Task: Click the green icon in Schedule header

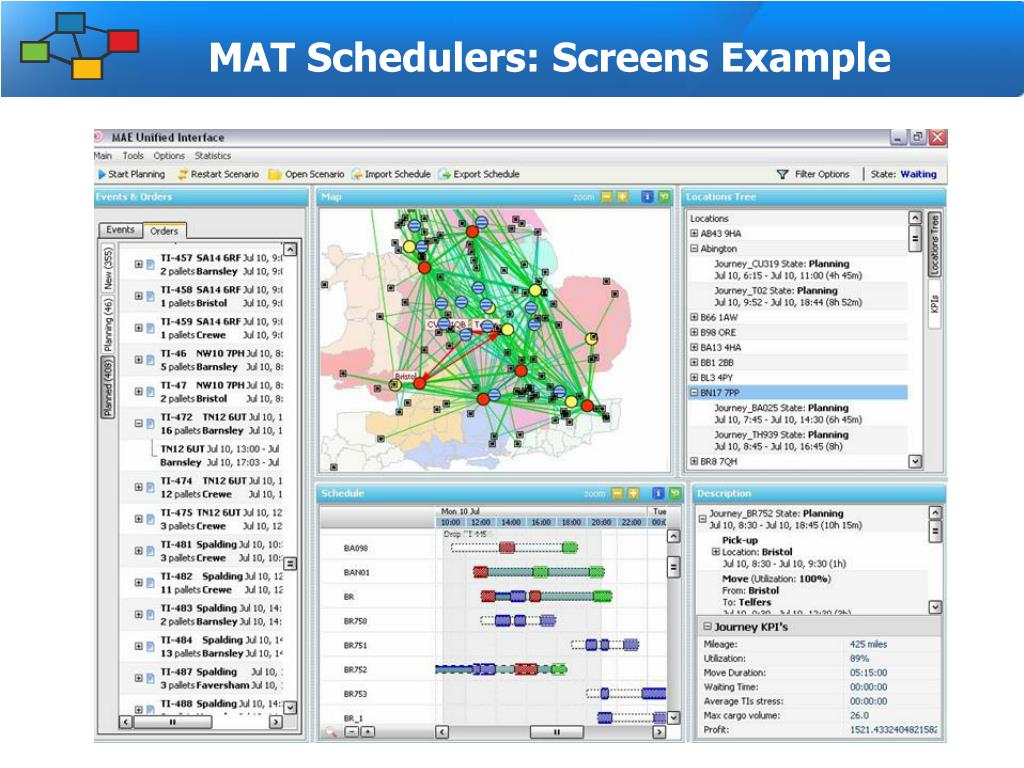Action: [675, 494]
